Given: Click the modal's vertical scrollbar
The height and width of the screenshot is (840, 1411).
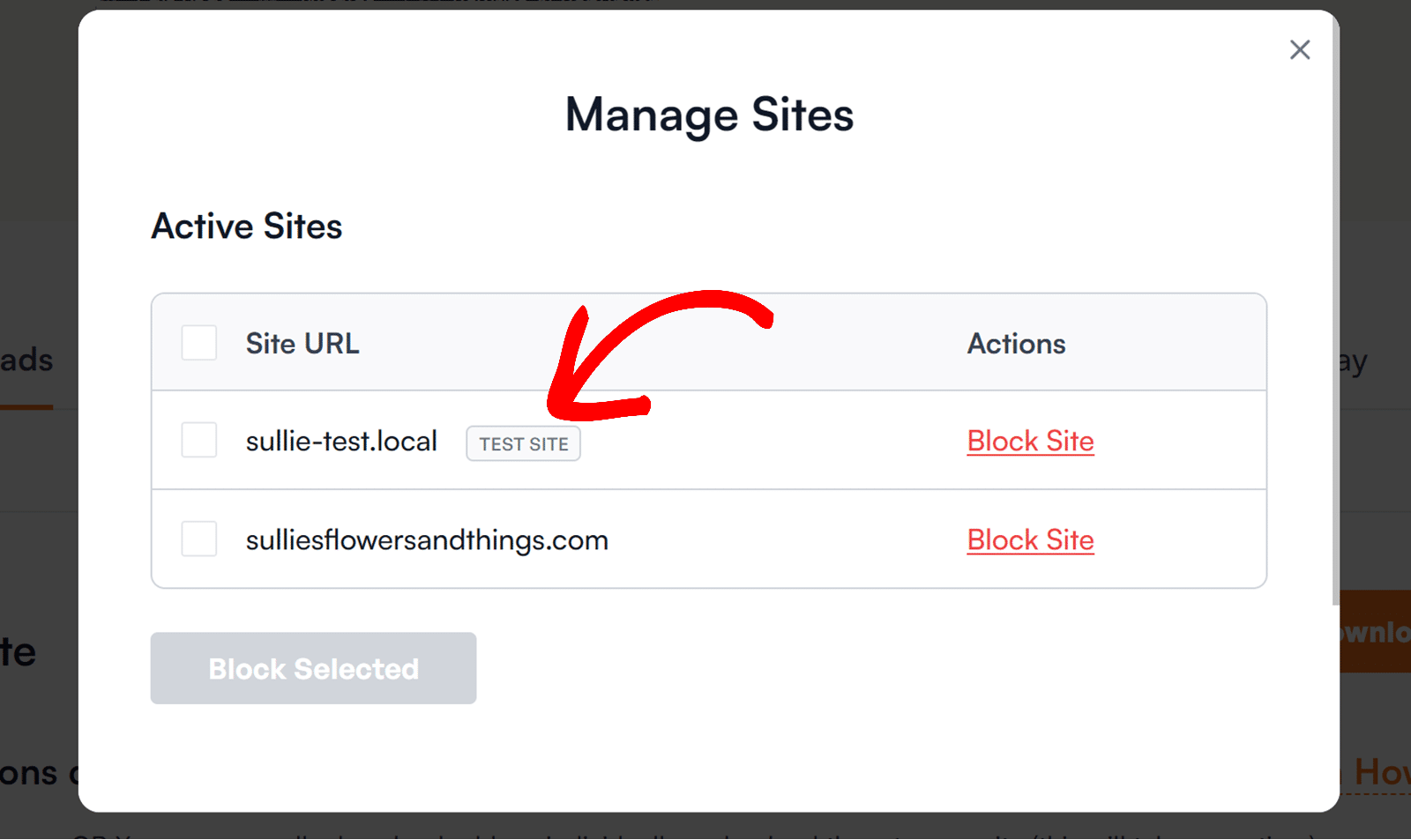Looking at the screenshot, I should (x=1335, y=308).
